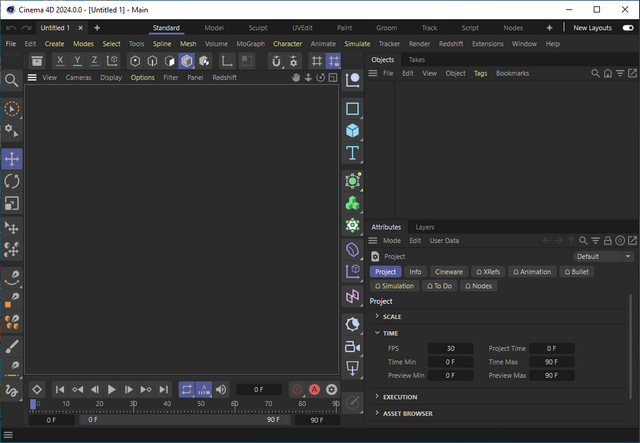
Task: Enable the Autokeying button
Action: click(x=314, y=390)
